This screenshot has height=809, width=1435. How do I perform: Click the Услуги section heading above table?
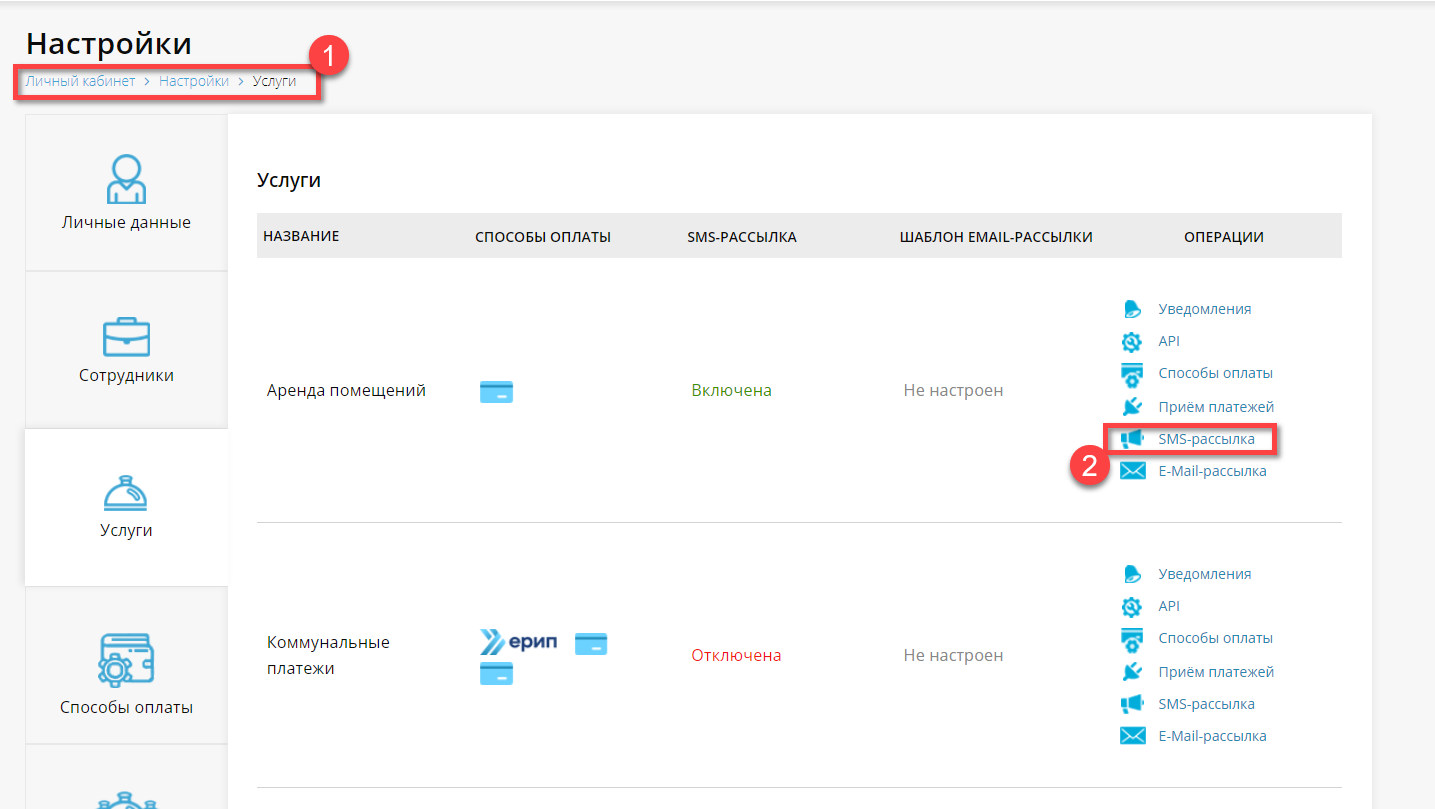(289, 181)
